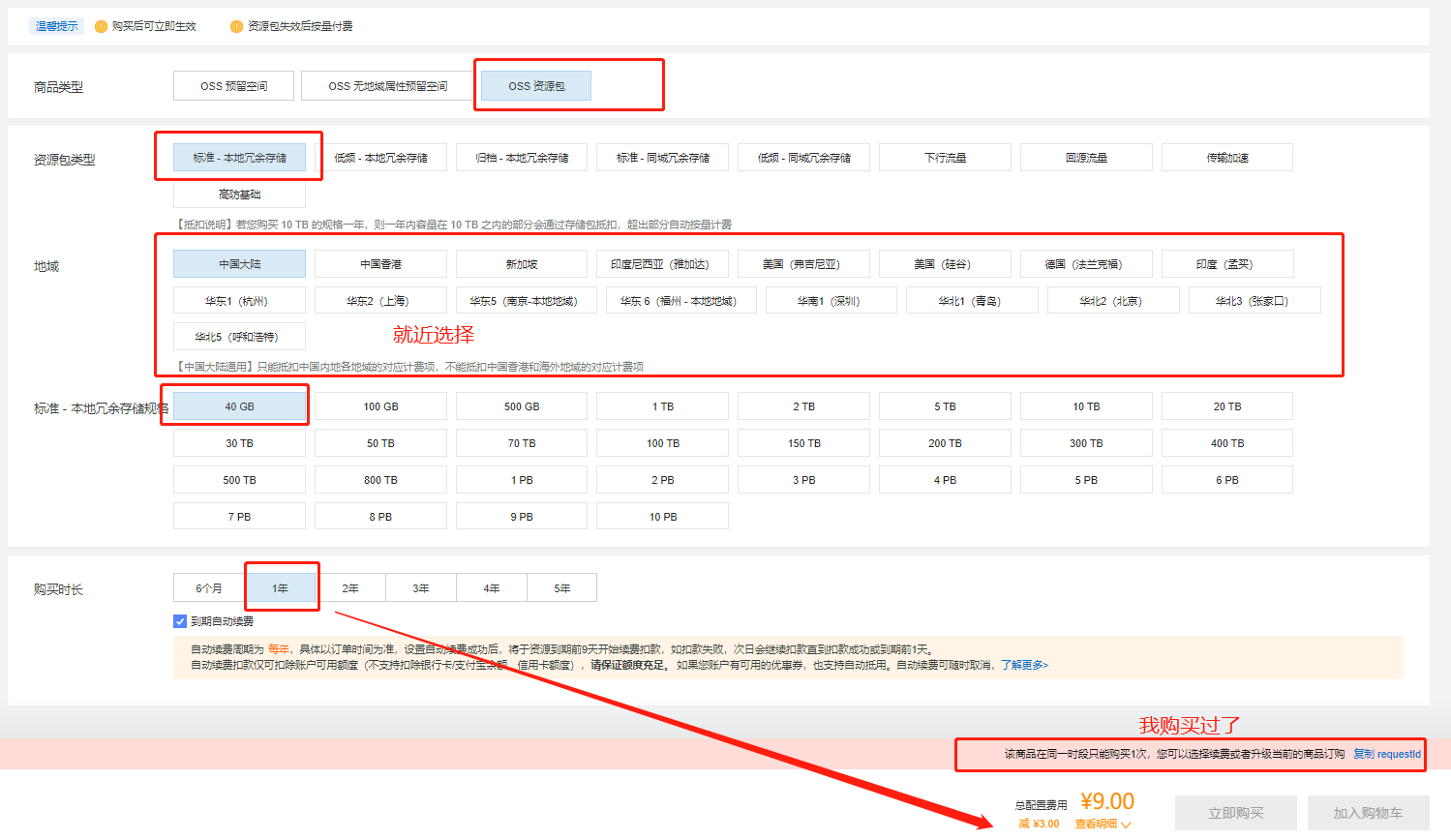The height and width of the screenshot is (840, 1451).
Task: Select 20 TB storage size
Action: click(1227, 406)
